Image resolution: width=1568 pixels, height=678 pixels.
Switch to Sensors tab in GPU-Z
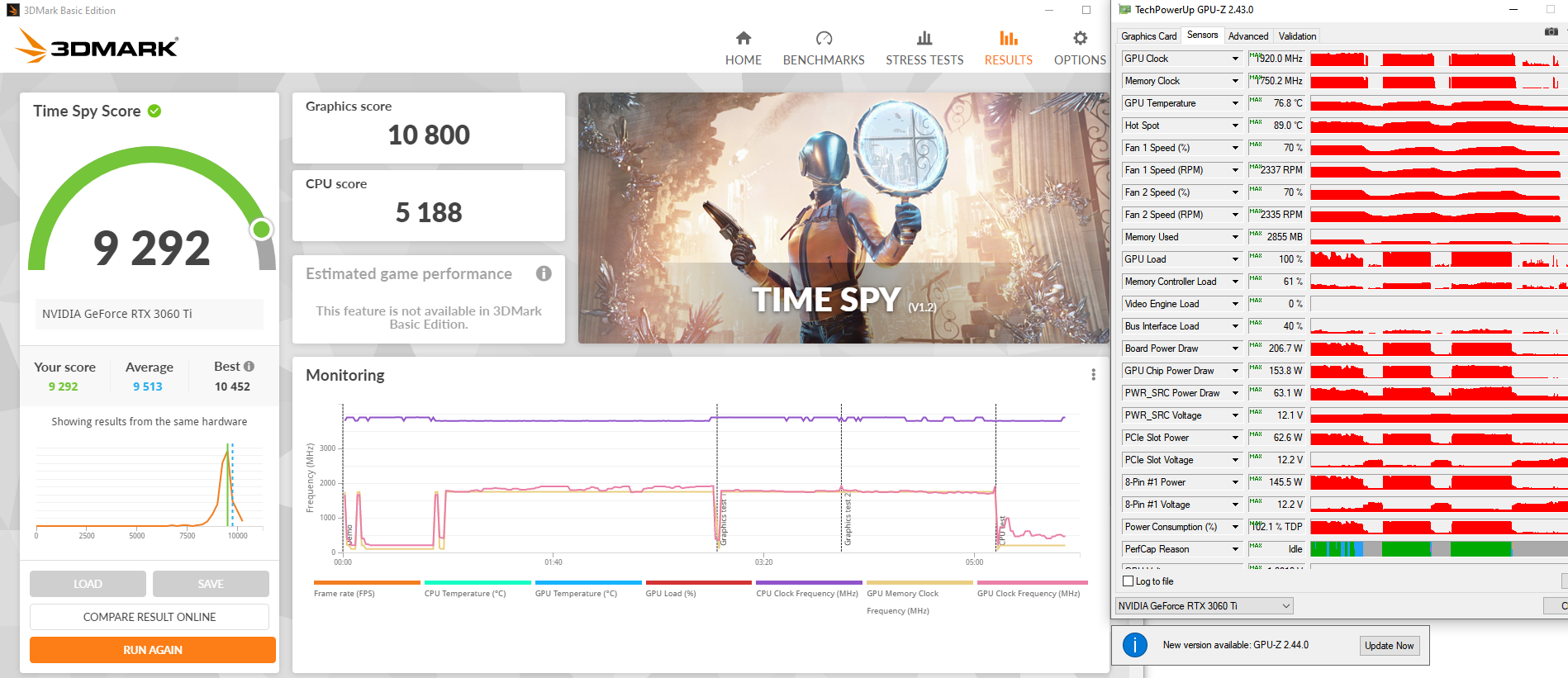[1202, 35]
